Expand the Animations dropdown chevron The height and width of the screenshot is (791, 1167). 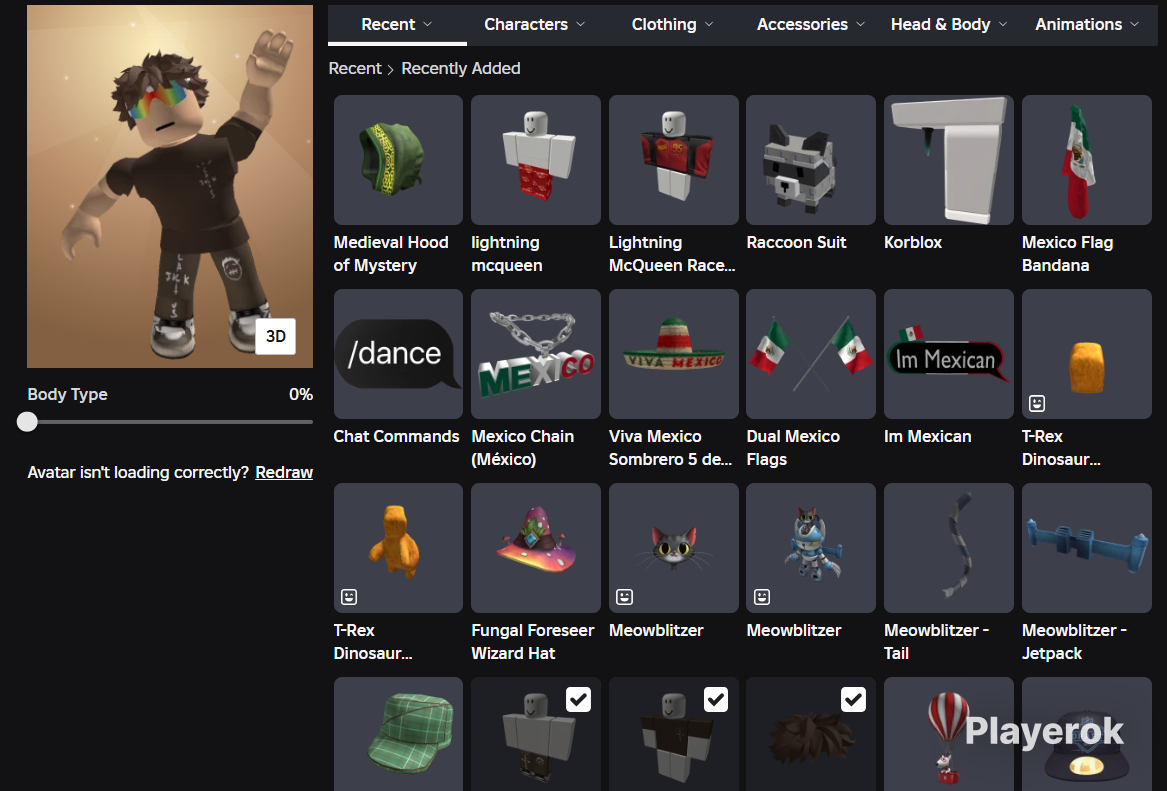tap(1135, 25)
